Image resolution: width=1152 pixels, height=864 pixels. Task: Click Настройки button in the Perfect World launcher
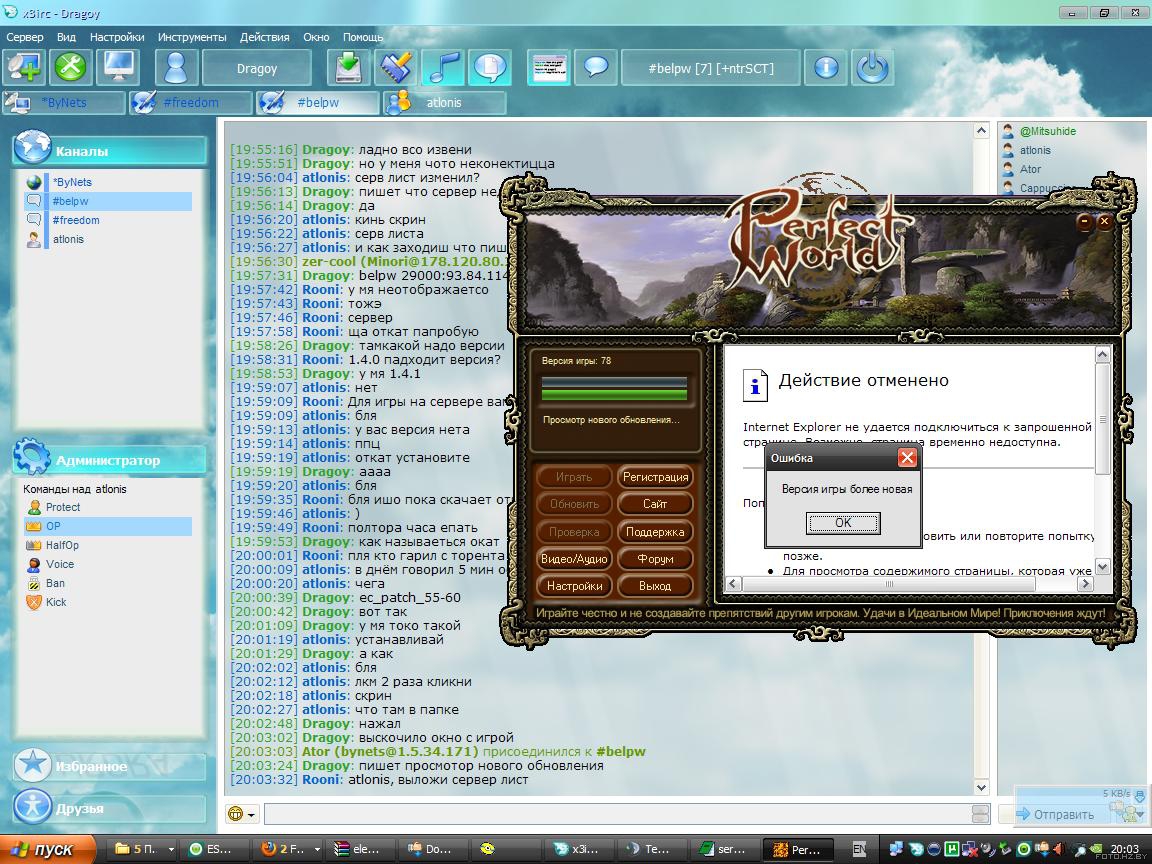point(574,586)
